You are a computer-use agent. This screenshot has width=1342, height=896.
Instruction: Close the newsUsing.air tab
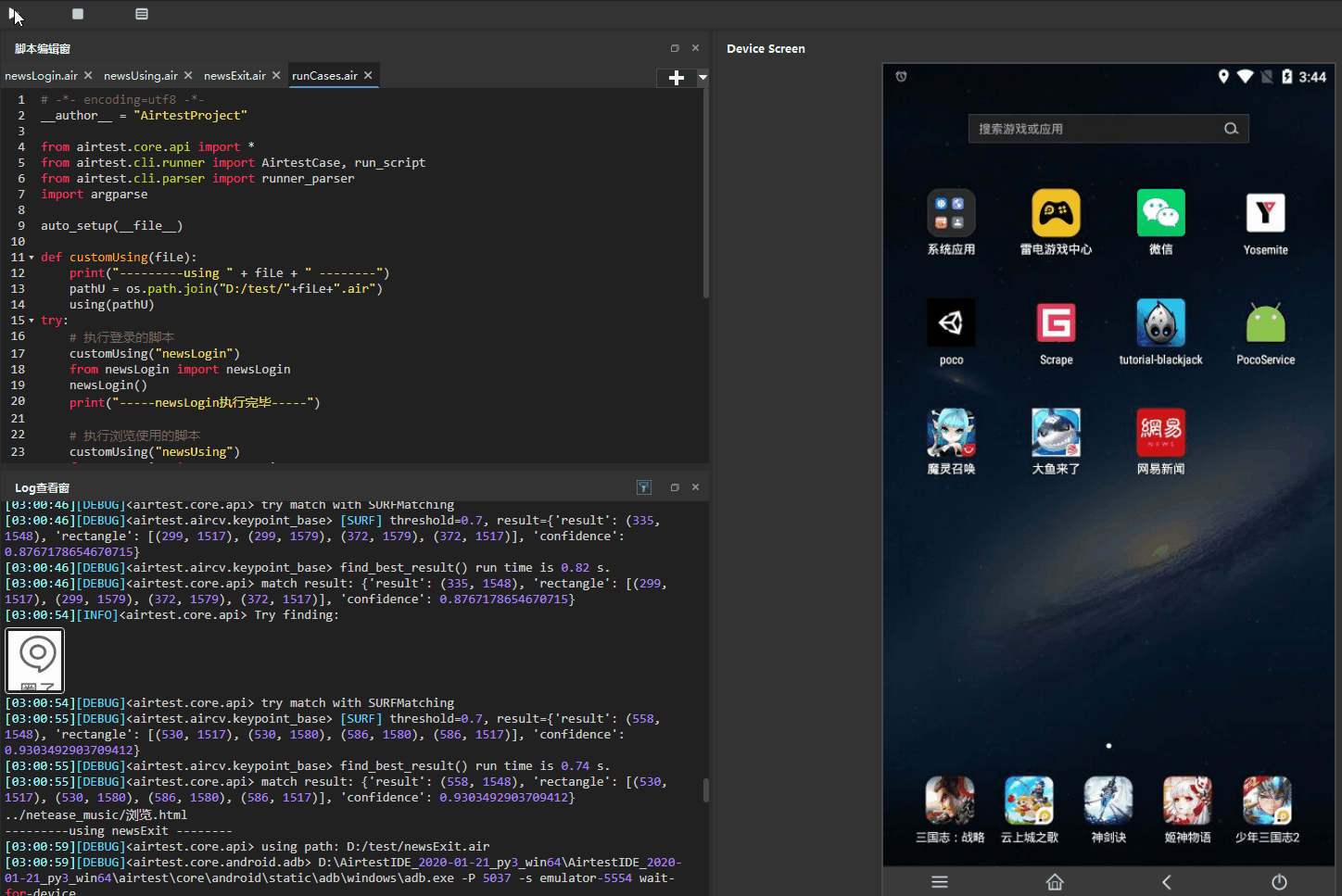coord(188,76)
